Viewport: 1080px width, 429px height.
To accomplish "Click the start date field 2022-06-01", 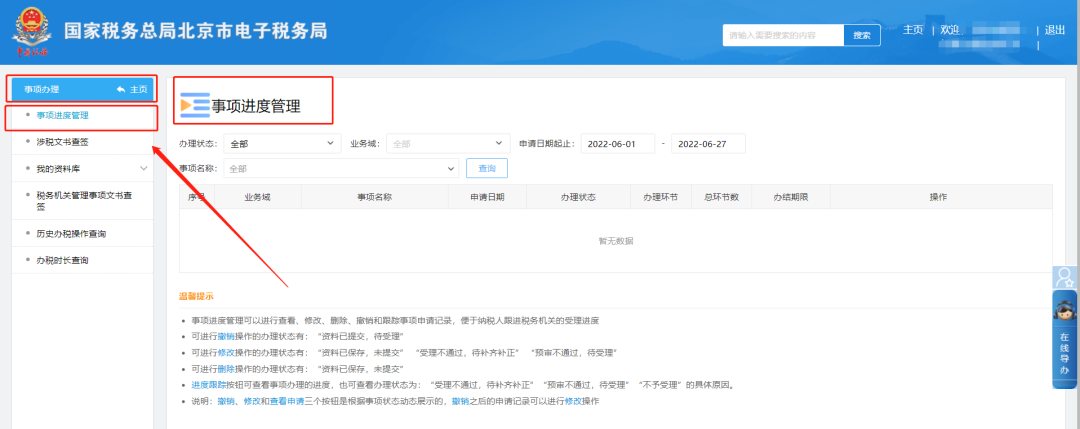I will pos(617,144).
